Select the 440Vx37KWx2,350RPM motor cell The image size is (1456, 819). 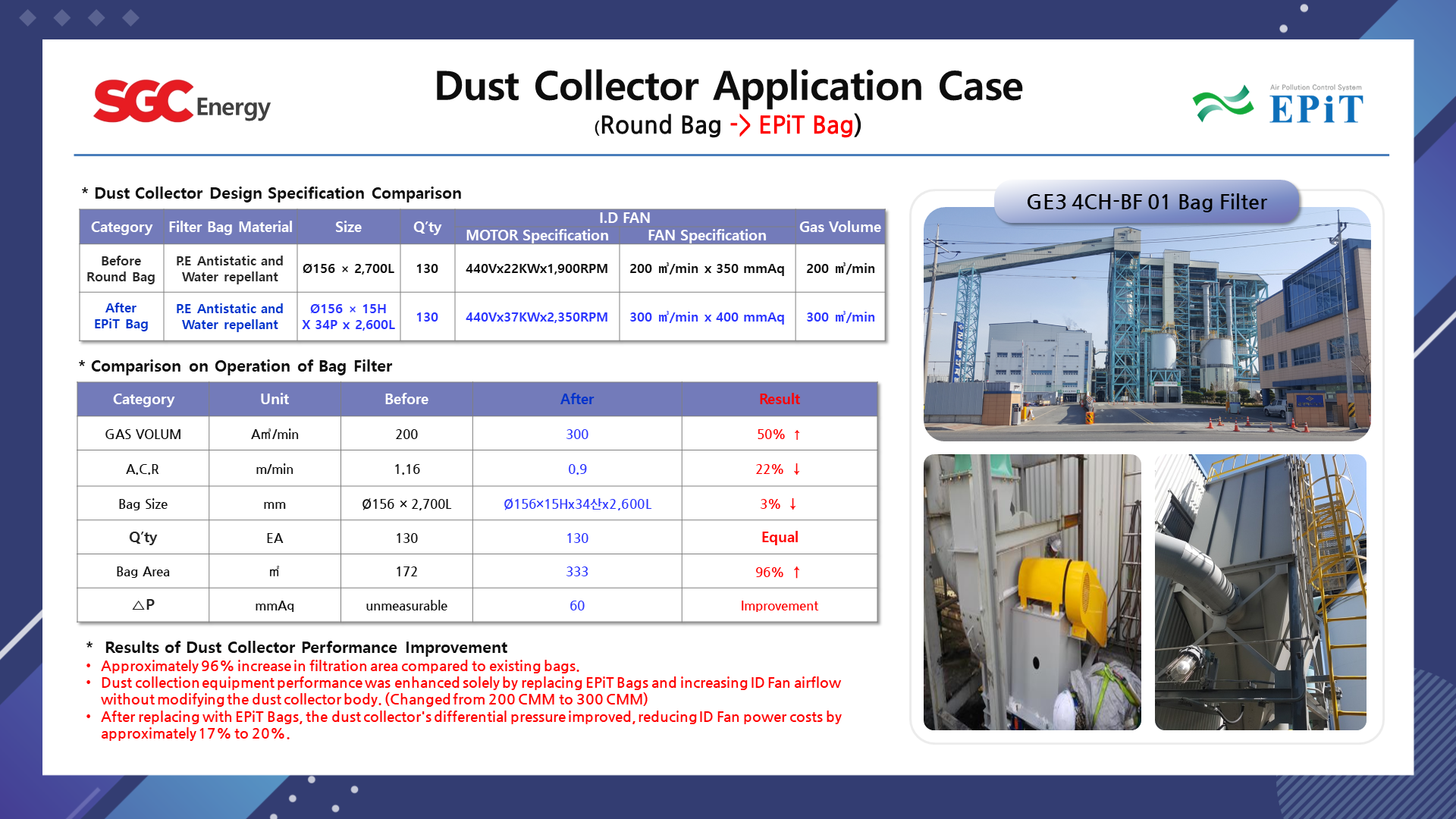[x=536, y=317]
